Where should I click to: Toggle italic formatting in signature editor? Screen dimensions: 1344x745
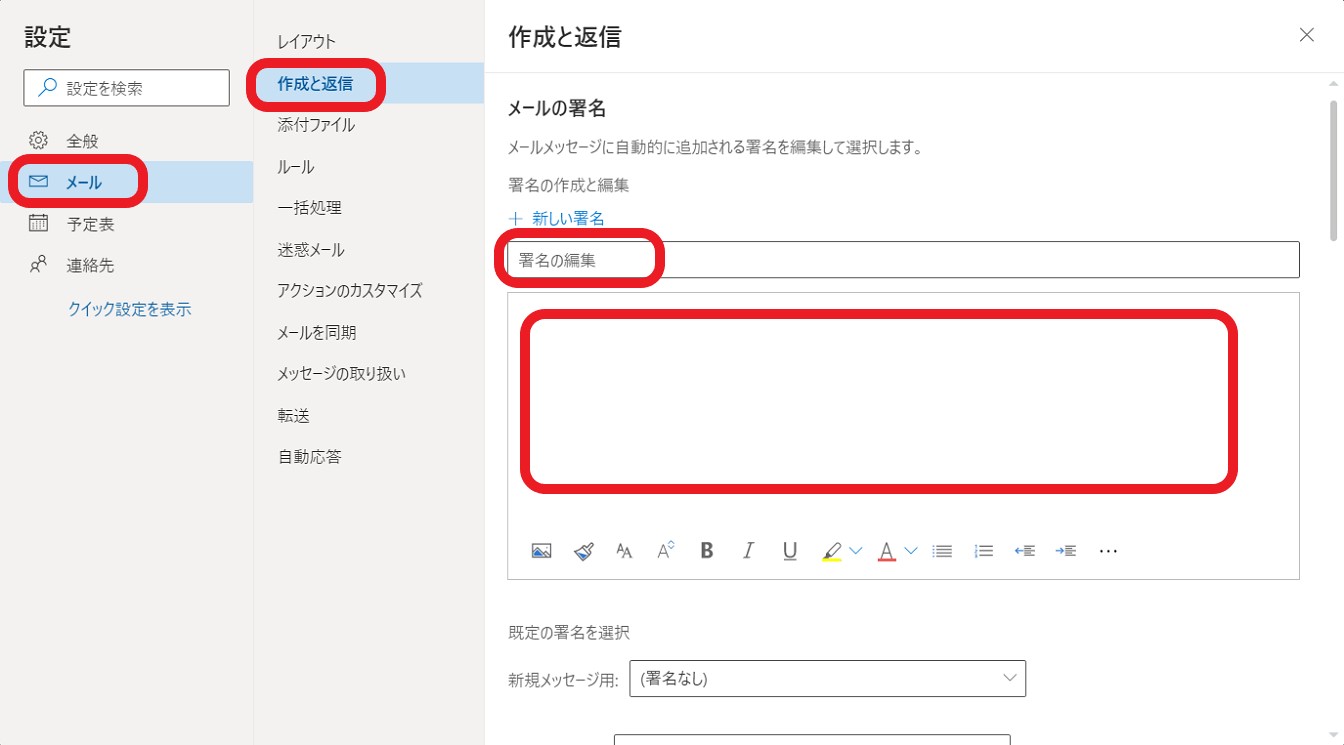(748, 550)
